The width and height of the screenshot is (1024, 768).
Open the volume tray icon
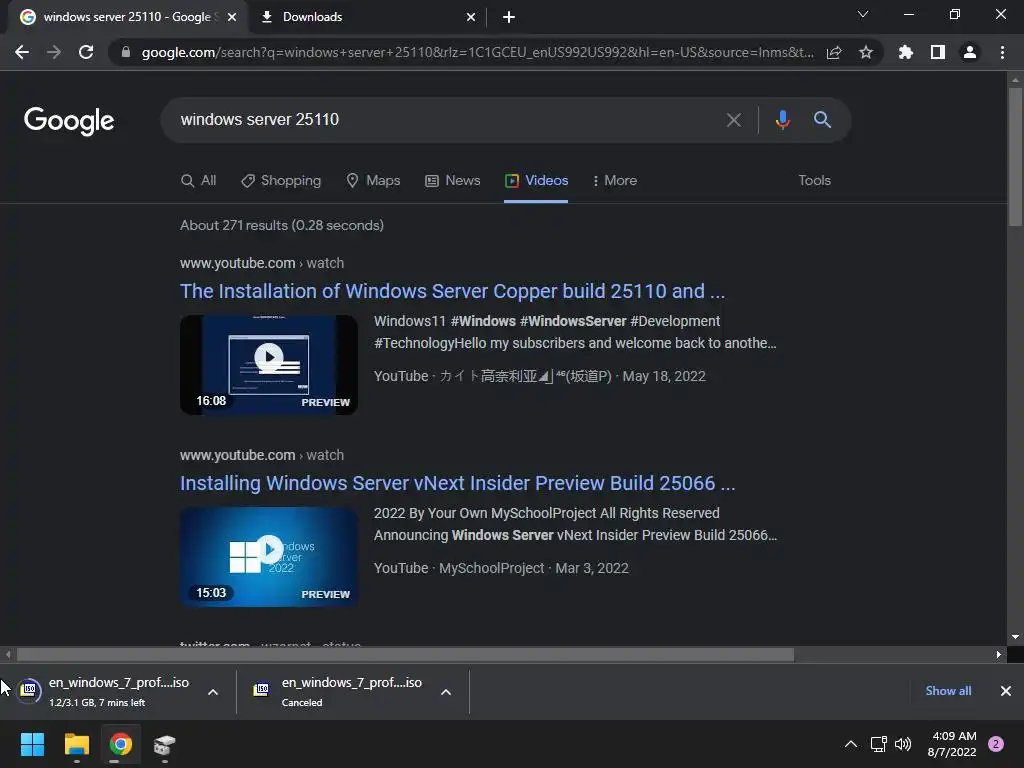(903, 744)
